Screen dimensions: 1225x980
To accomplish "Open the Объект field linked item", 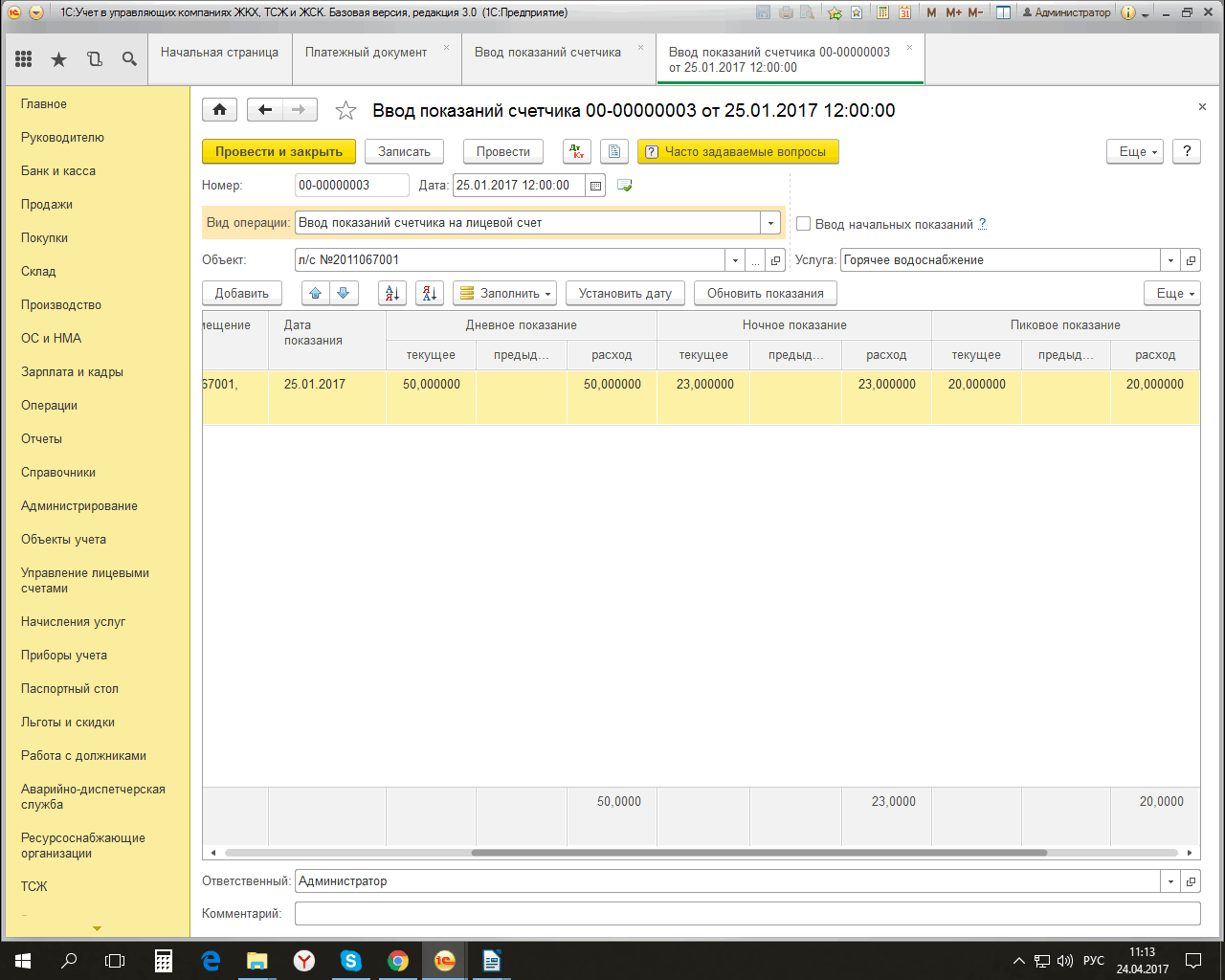I will 776,260.
